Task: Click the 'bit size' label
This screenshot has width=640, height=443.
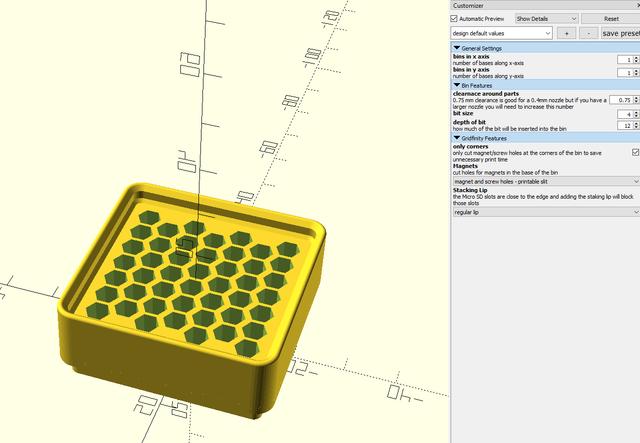Action: tap(463, 113)
